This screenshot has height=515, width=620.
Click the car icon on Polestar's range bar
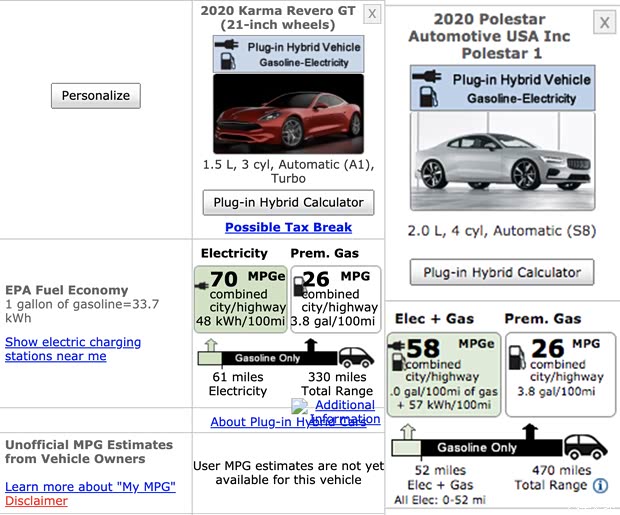click(x=585, y=446)
